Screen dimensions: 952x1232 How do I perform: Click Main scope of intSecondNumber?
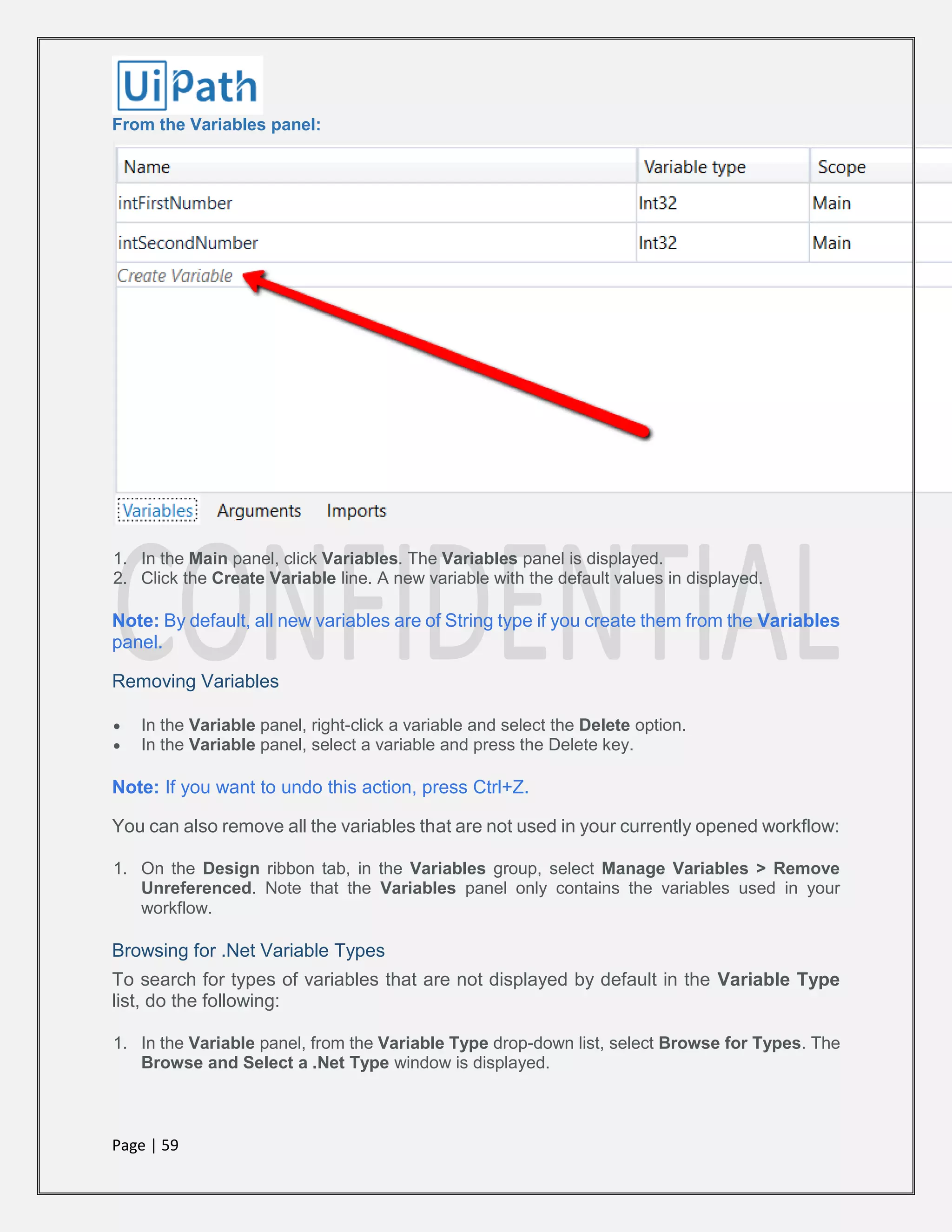(831, 243)
